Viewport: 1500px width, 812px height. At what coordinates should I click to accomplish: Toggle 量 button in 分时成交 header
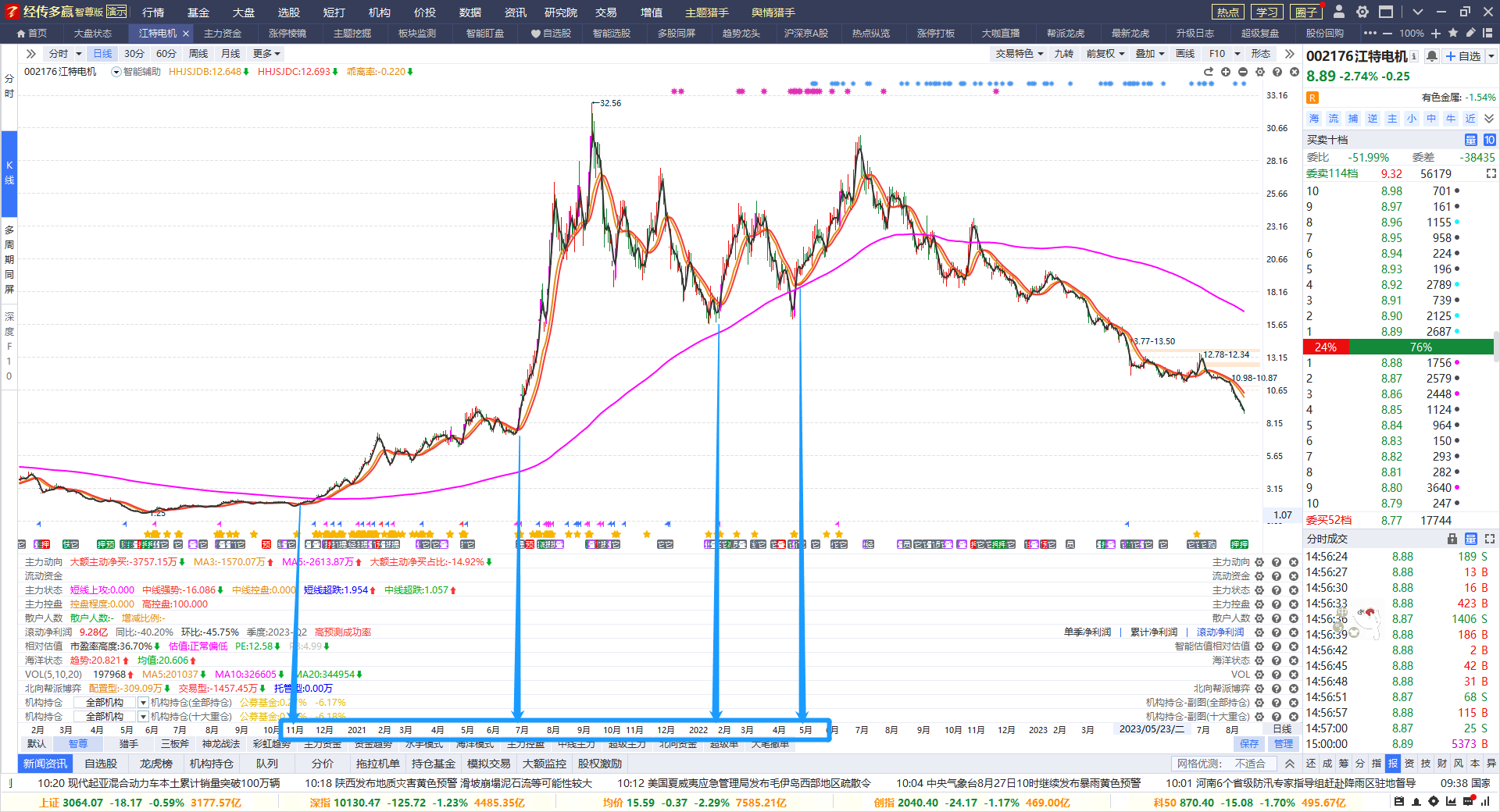pos(1471,539)
